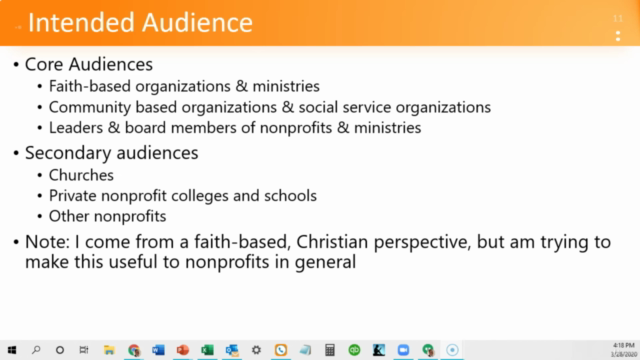Switch to PowerPoint on taskbar
This screenshot has height=360, width=640.
coord(182,350)
